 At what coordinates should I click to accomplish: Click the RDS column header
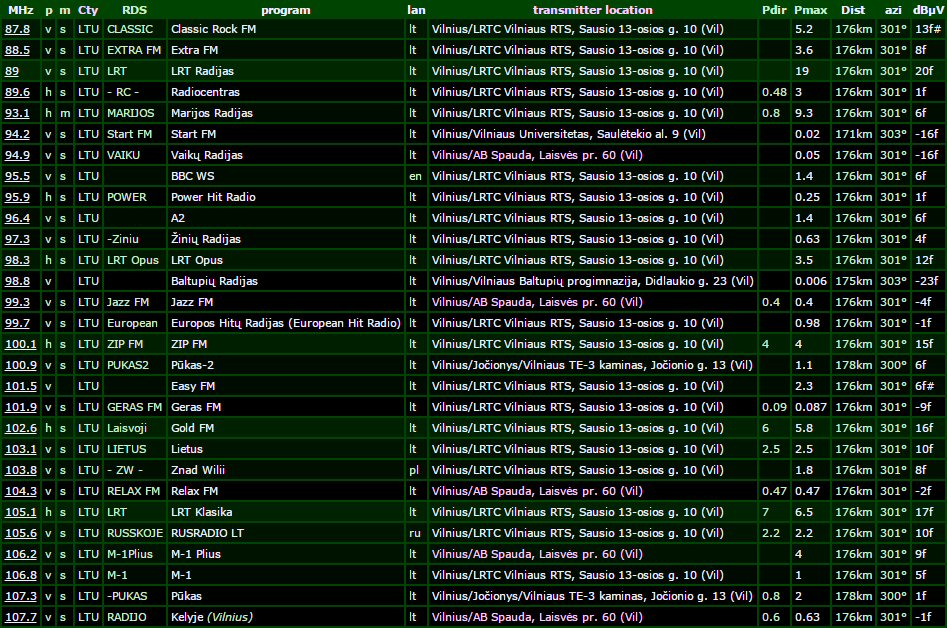(134, 10)
